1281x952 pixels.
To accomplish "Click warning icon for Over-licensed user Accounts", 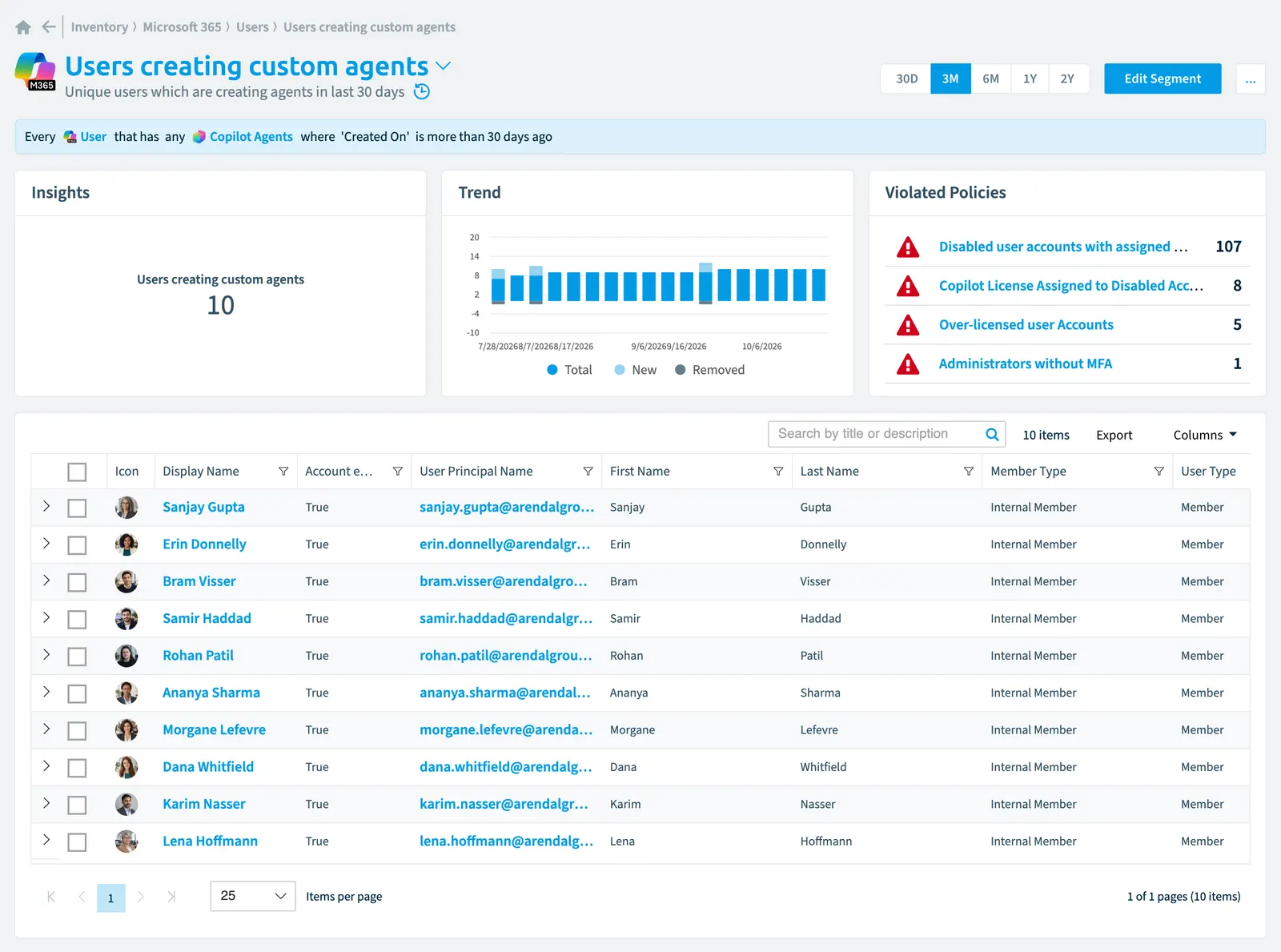I will coord(908,325).
